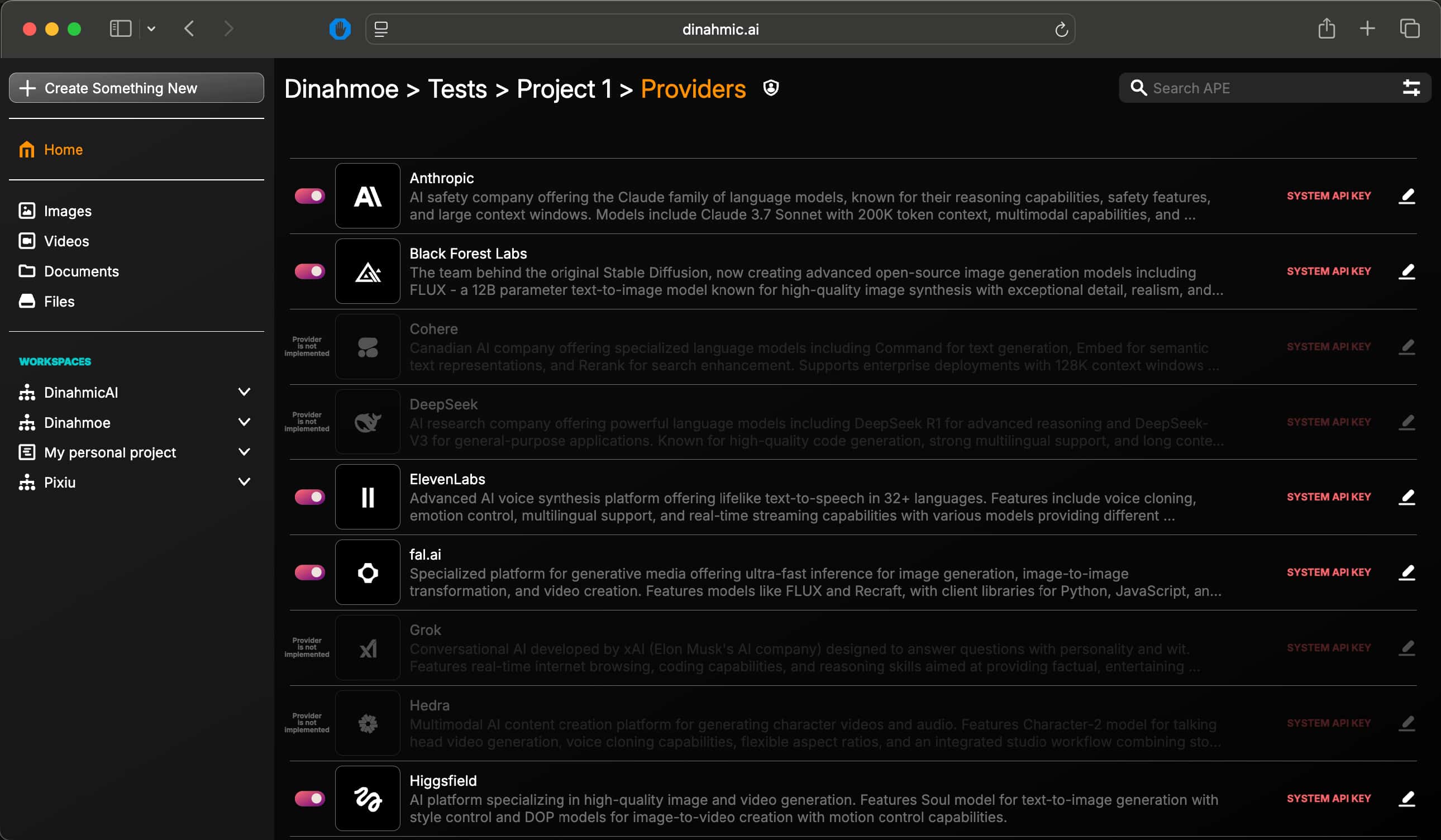Click the shield icon beside Providers

click(x=770, y=88)
